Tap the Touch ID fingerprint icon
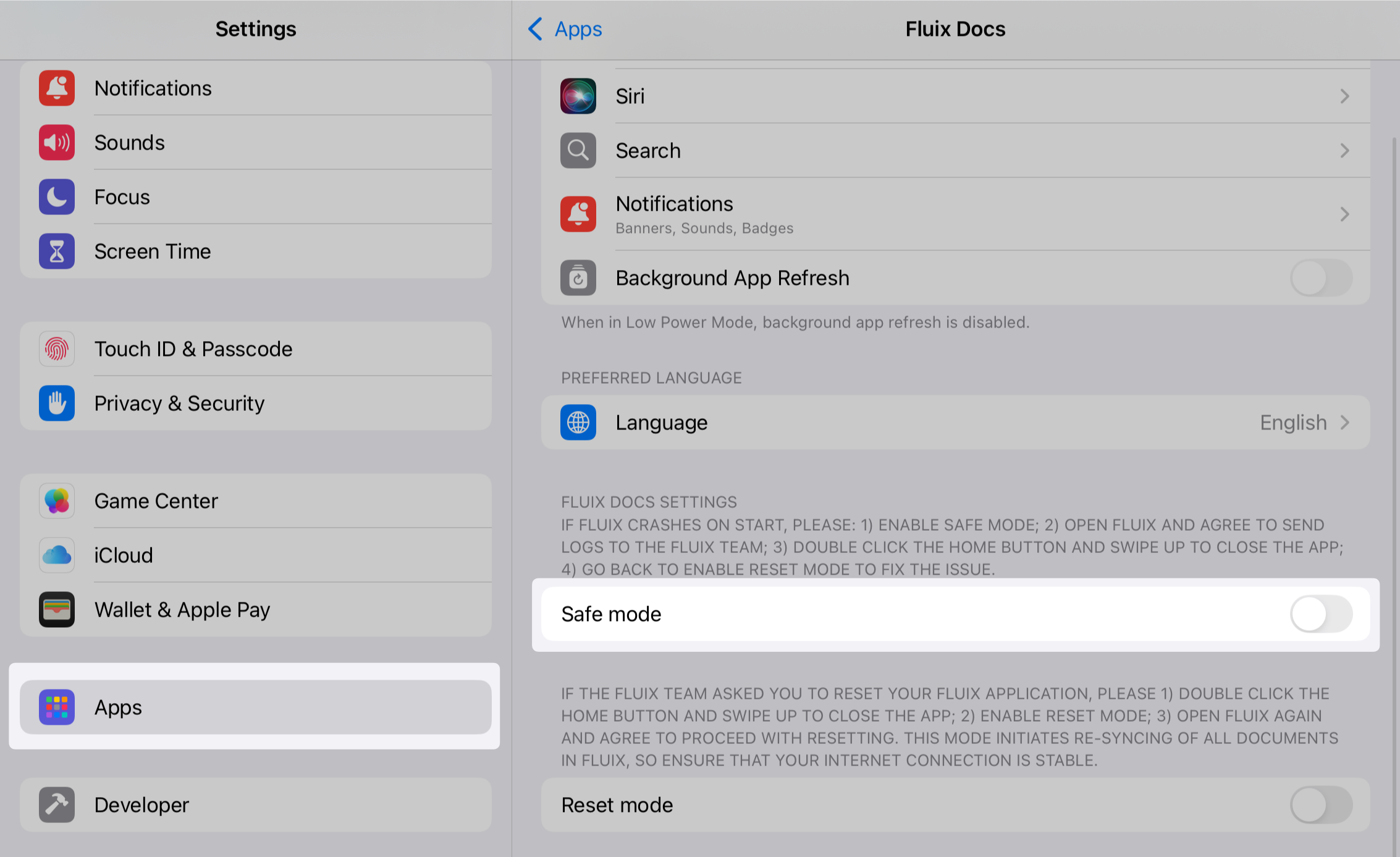This screenshot has width=1400, height=857. click(x=57, y=349)
